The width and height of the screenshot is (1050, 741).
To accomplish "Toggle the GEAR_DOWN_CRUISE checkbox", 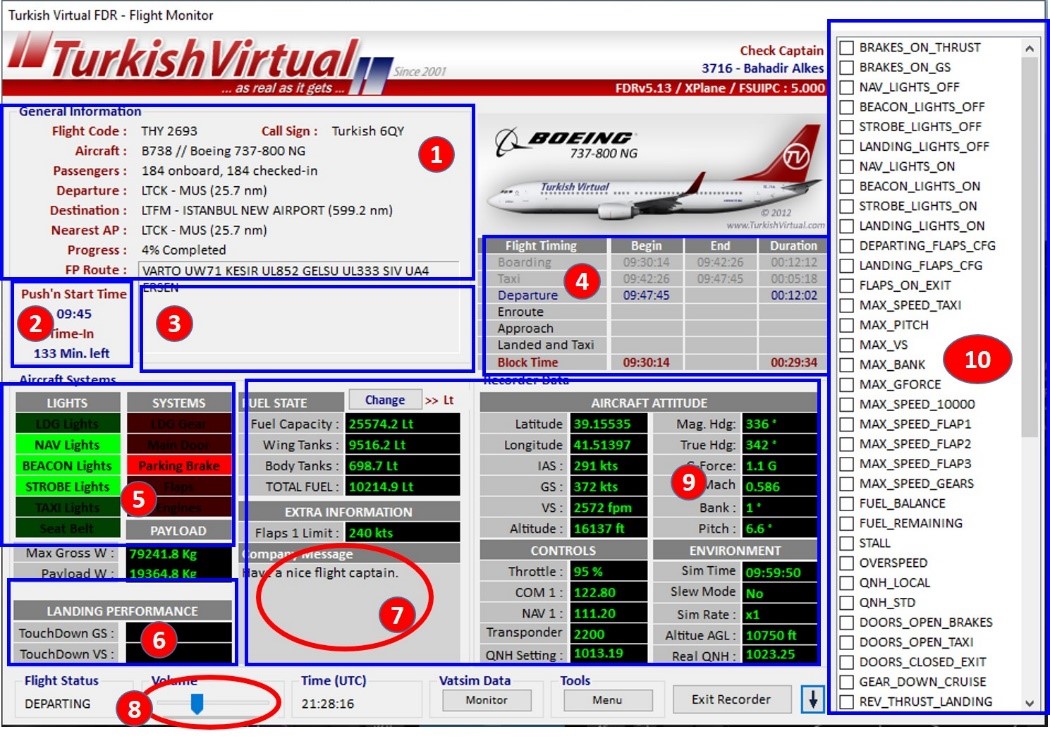I will click(x=847, y=682).
